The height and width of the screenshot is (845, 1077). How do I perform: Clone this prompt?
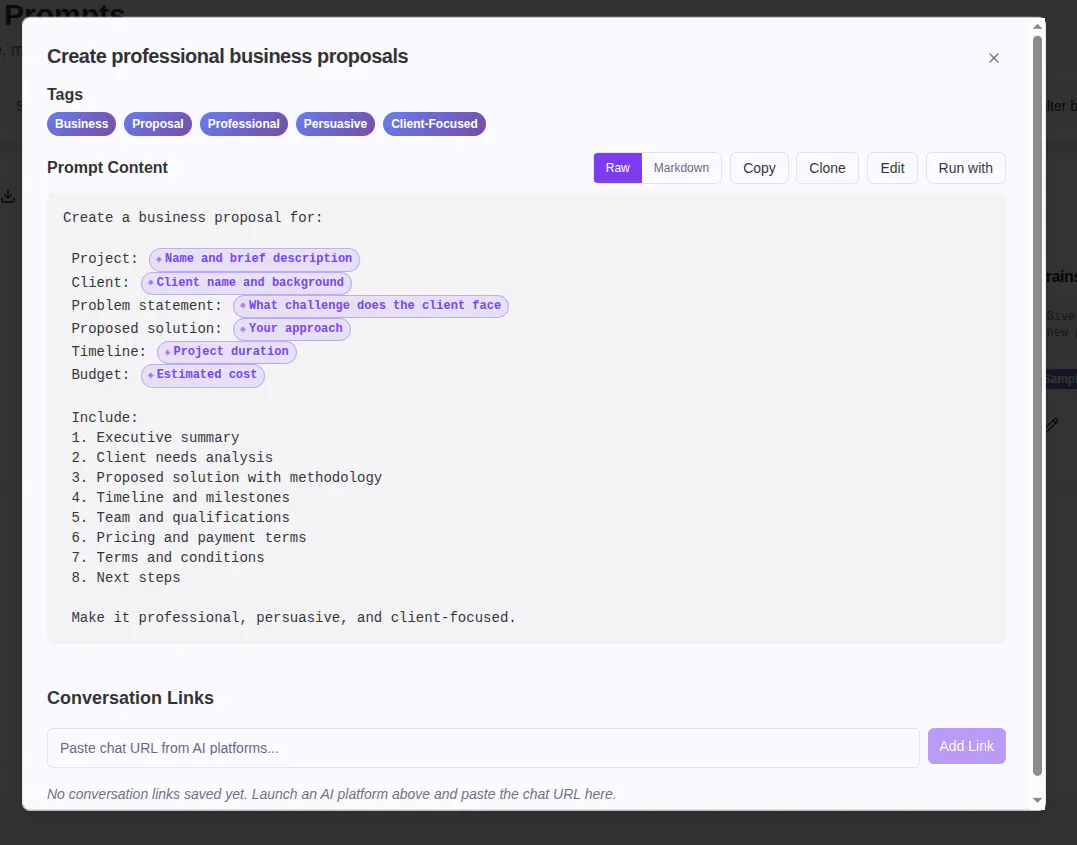[x=827, y=168]
